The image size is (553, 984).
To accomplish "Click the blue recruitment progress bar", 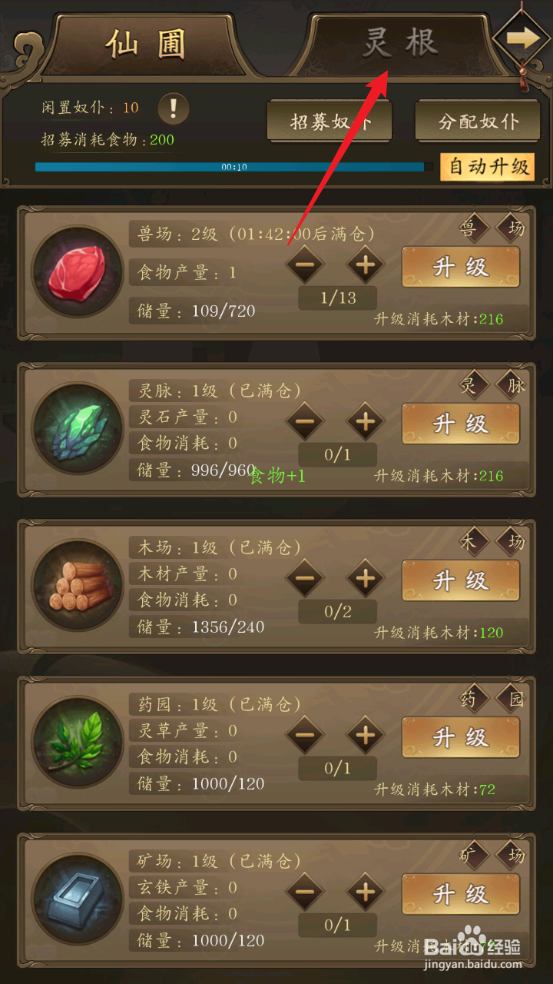I will (234, 167).
